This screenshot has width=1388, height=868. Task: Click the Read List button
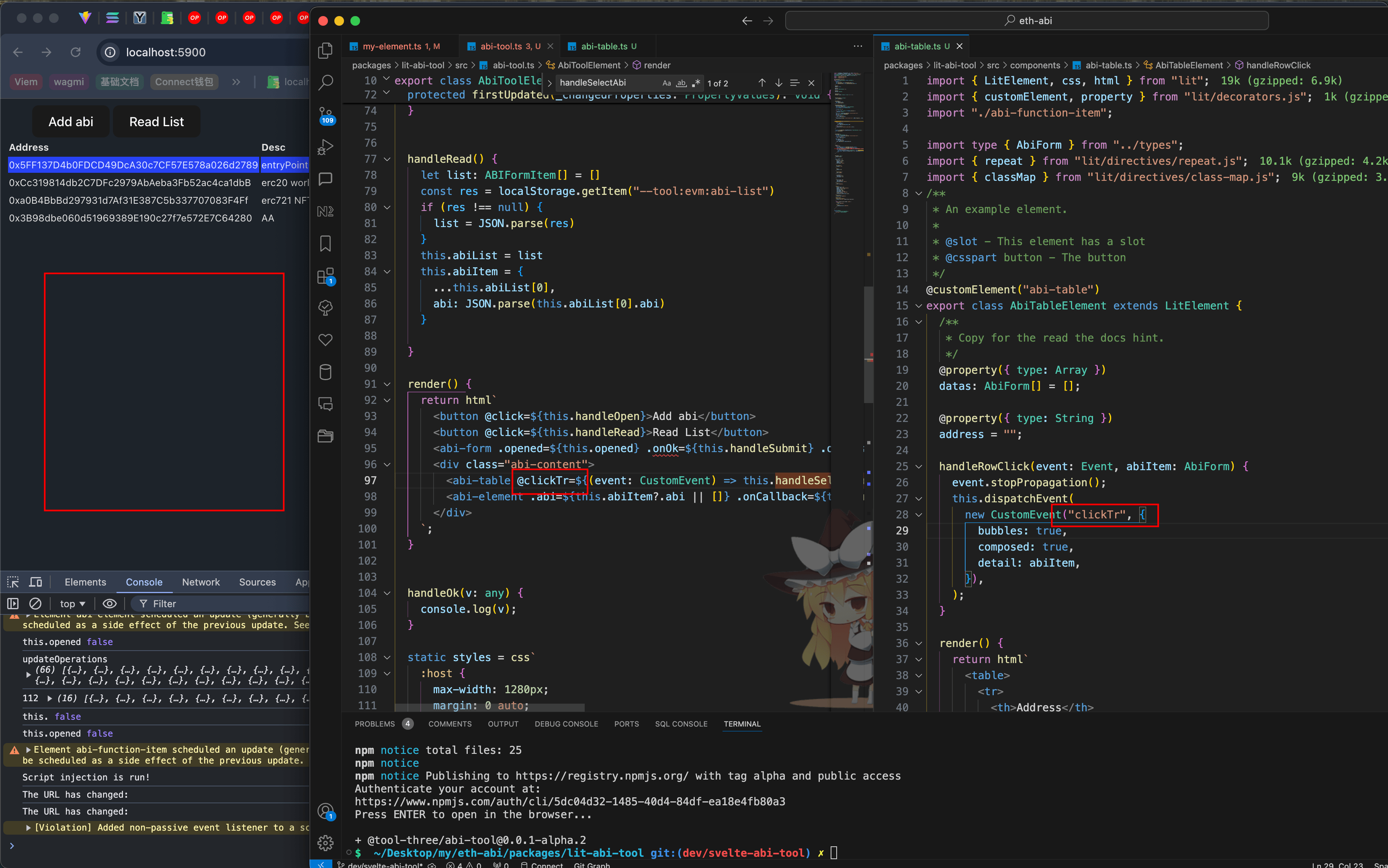(x=156, y=121)
